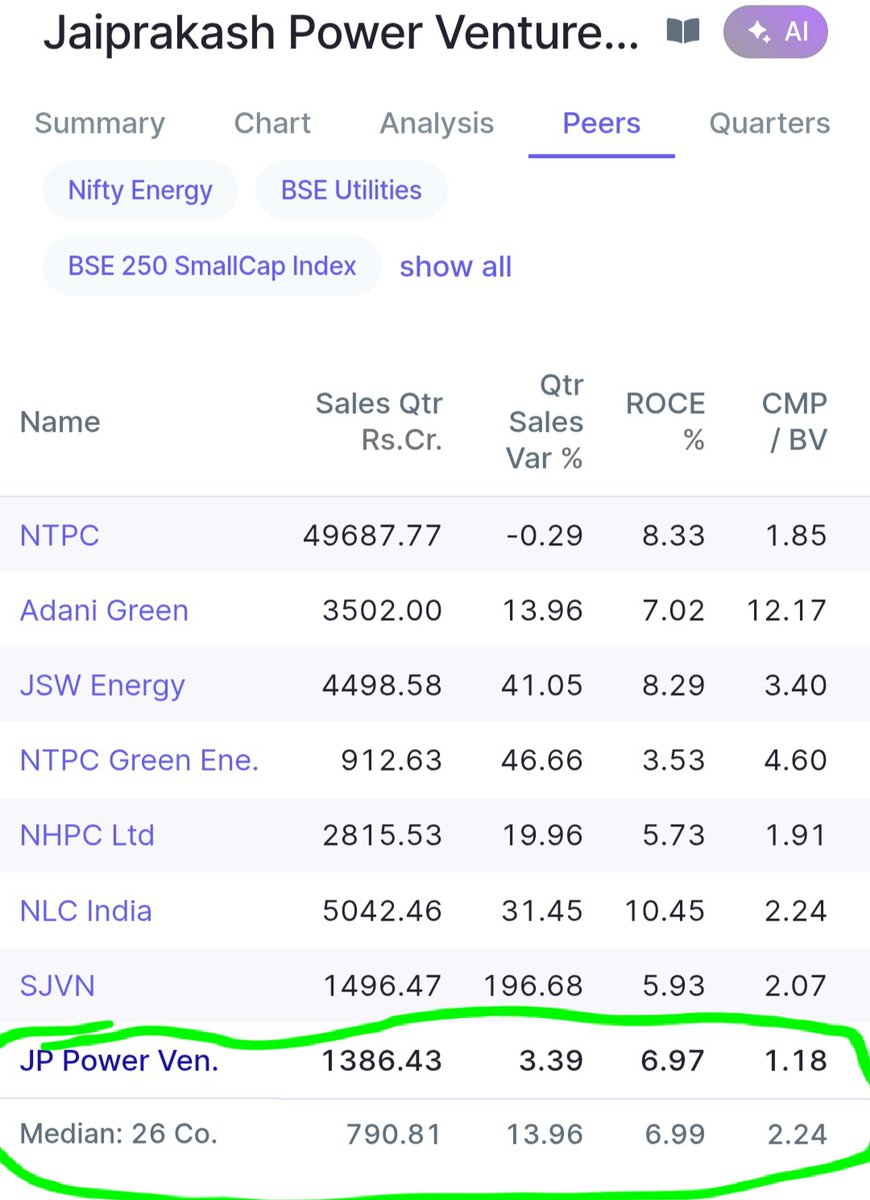The height and width of the screenshot is (1200, 870).
Task: Sort by CMP / BV column header
Action: click(x=794, y=422)
